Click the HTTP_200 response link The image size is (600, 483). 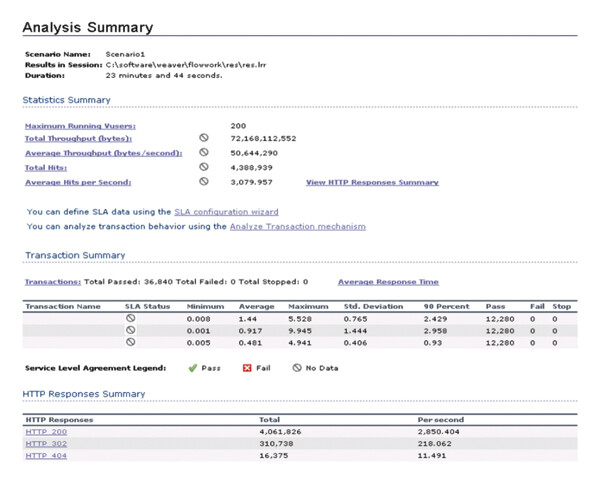click(46, 432)
